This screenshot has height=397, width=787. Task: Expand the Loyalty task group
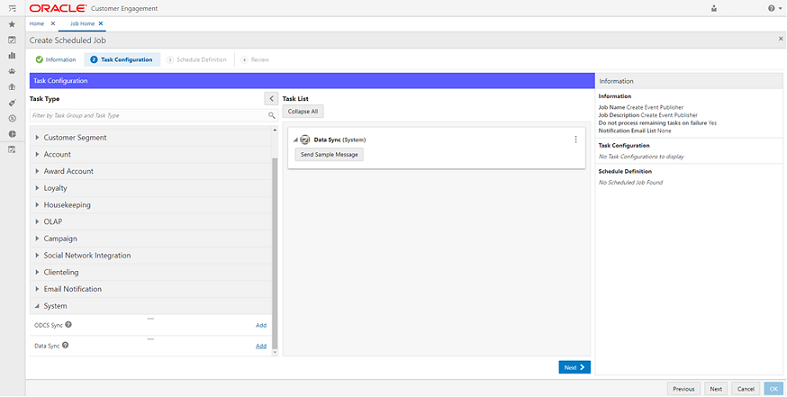(x=37, y=188)
